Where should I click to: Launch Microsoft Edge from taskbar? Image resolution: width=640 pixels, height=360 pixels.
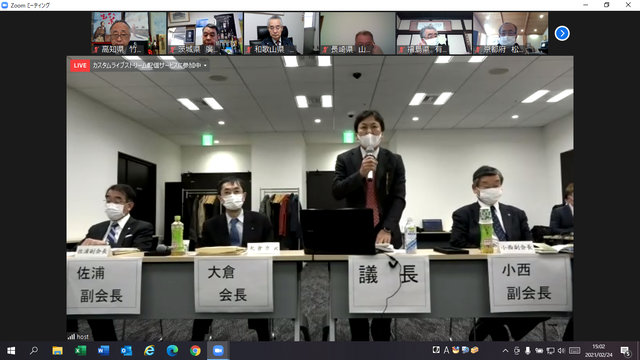[x=172, y=351]
